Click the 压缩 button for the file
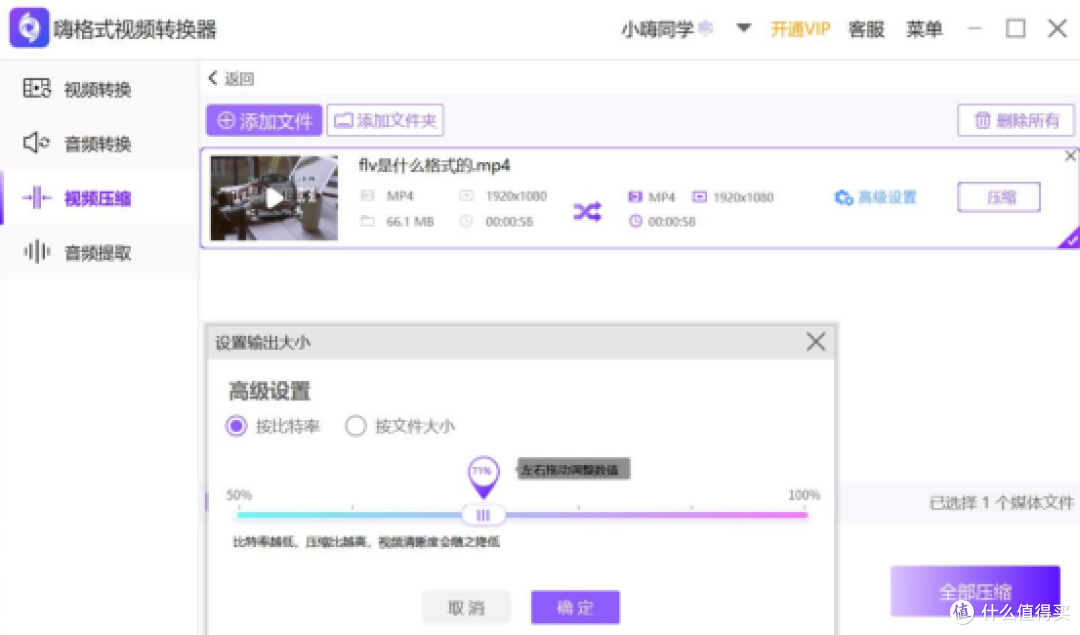The height and width of the screenshot is (635, 1080). tap(999, 198)
